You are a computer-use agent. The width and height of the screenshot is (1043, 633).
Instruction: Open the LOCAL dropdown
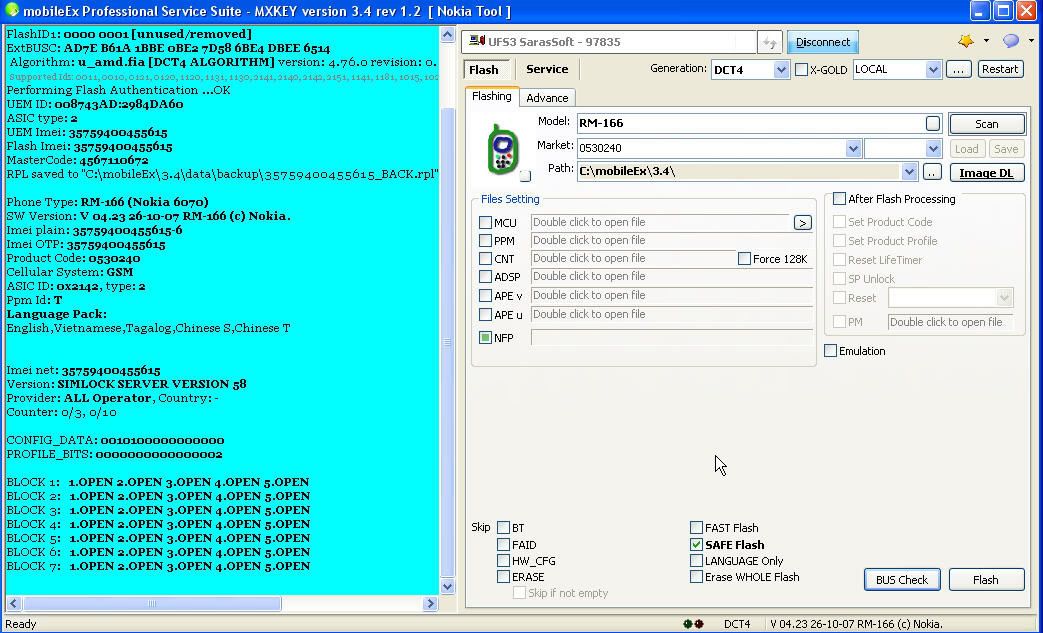pos(933,69)
